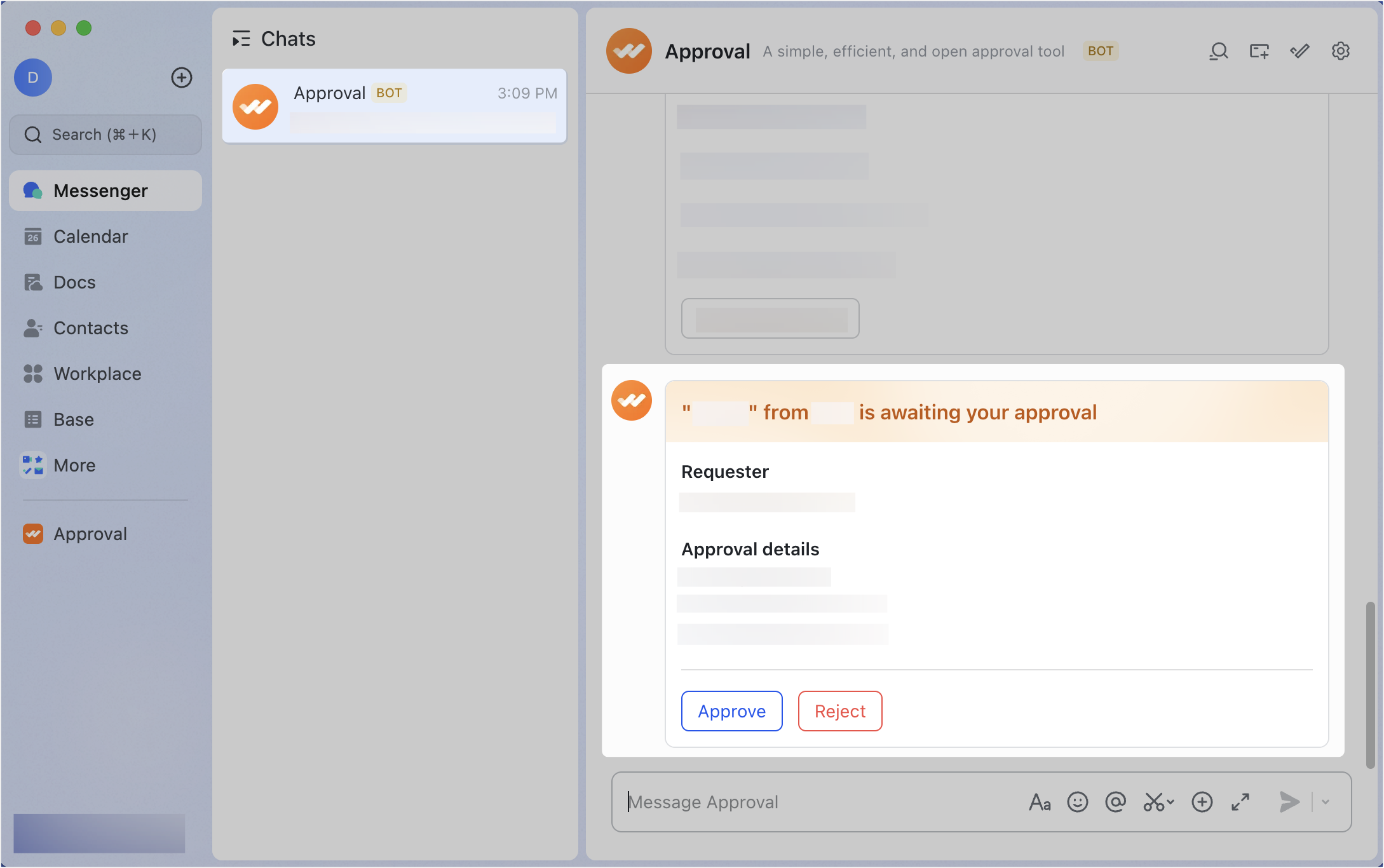Open the Approval app settings gear
This screenshot has width=1384, height=868.
[x=1340, y=51]
